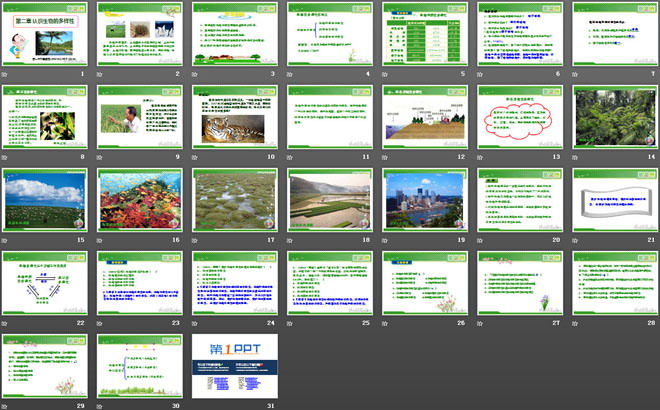Select final slide 31 with 第1PPT logo
The height and width of the screenshot is (410, 660).
coord(235,364)
